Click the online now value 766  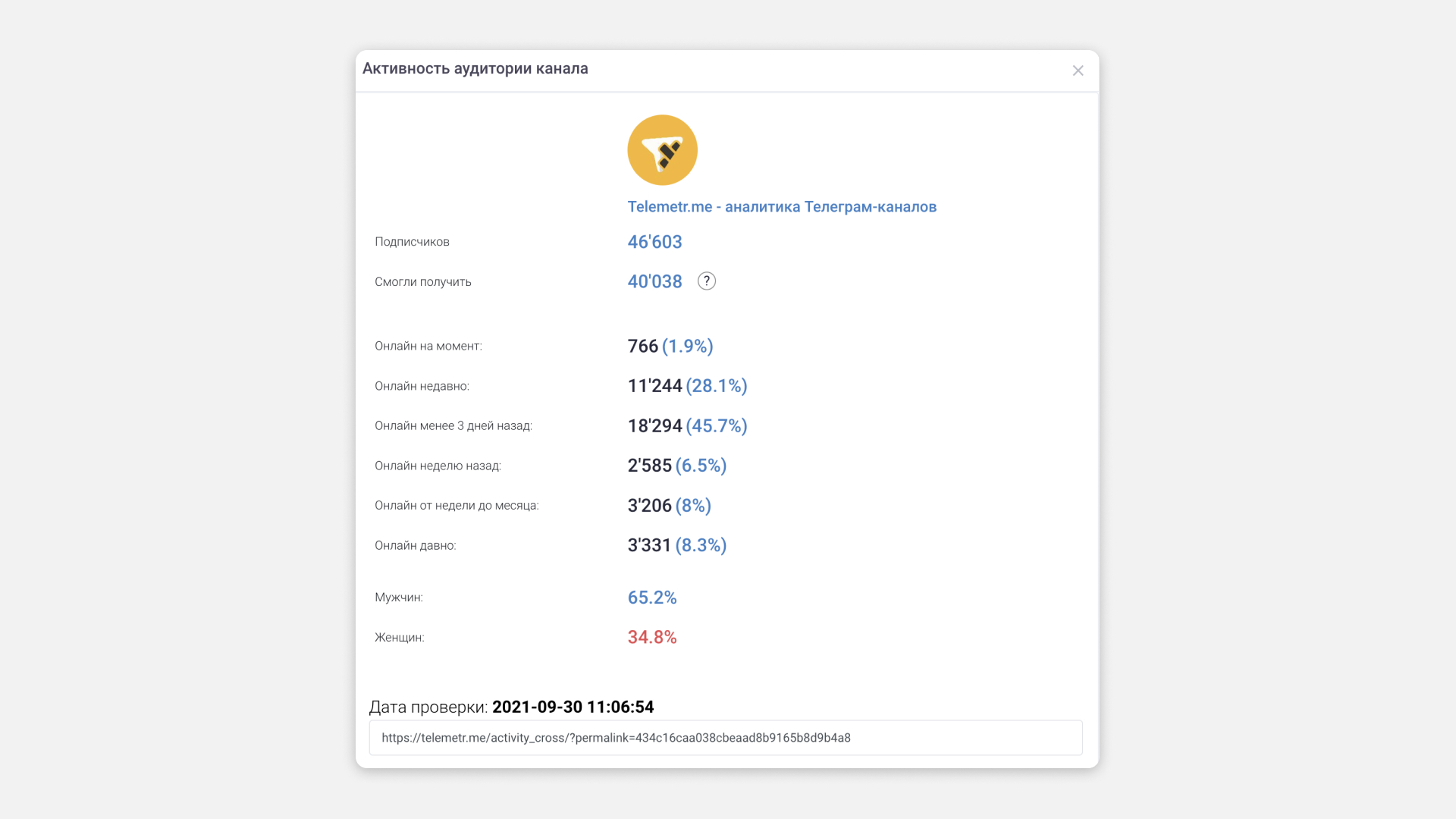point(642,347)
